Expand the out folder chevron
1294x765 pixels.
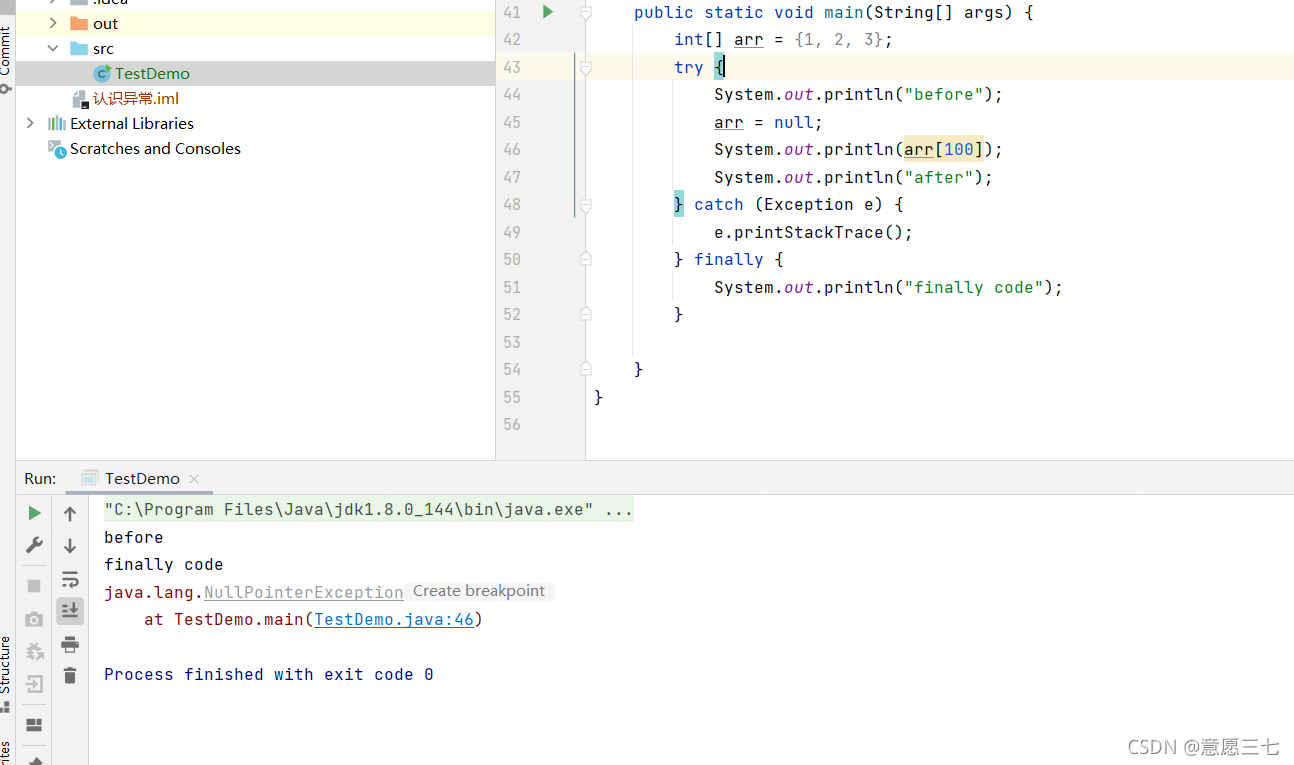coord(53,23)
